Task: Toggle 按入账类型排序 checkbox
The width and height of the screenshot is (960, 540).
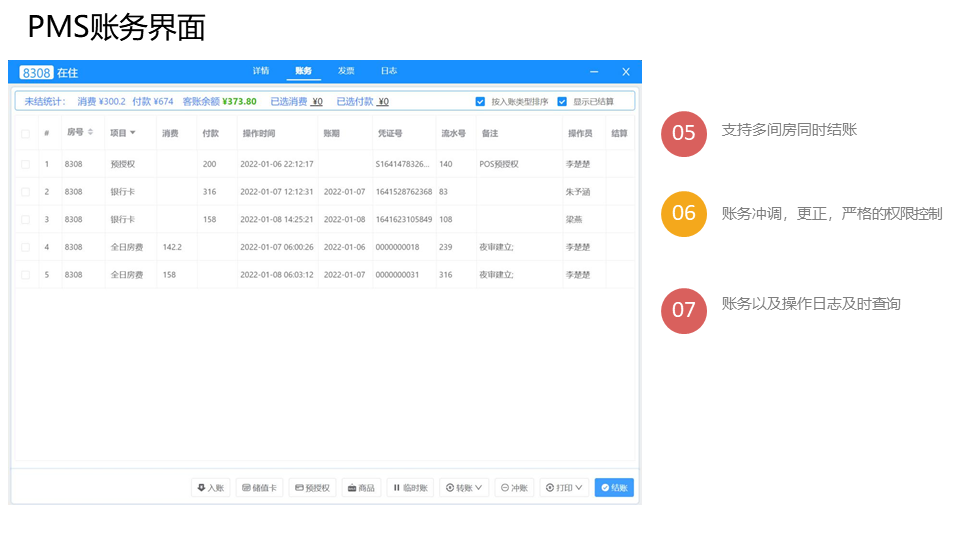Action: coord(481,102)
